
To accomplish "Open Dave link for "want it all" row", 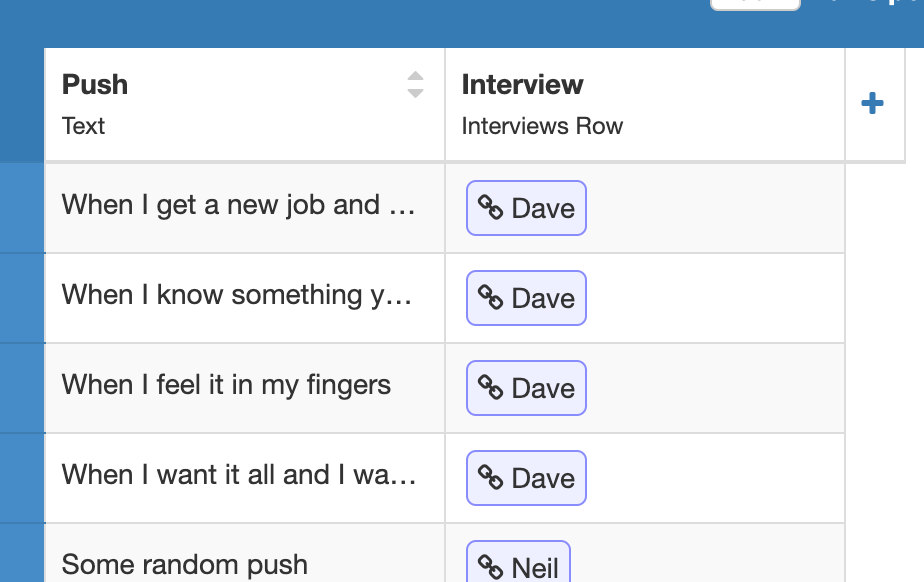I will pyautogui.click(x=543, y=478).
